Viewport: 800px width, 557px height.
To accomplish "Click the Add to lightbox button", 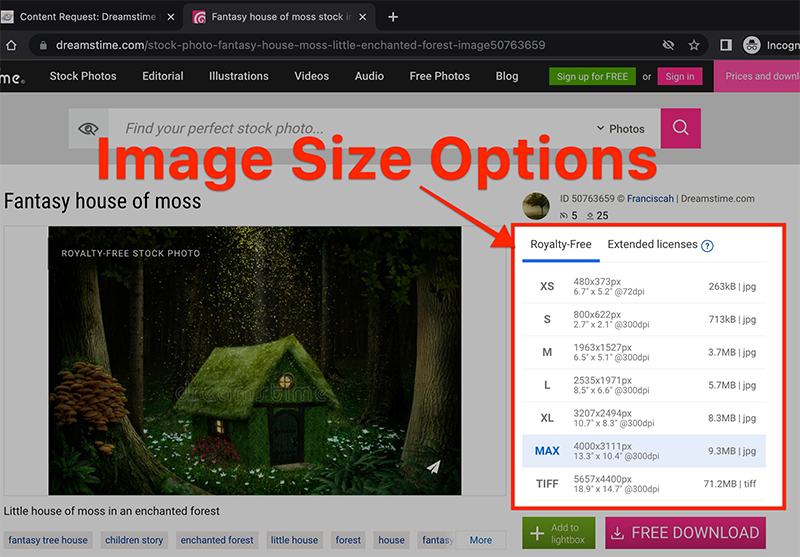I will [559, 533].
